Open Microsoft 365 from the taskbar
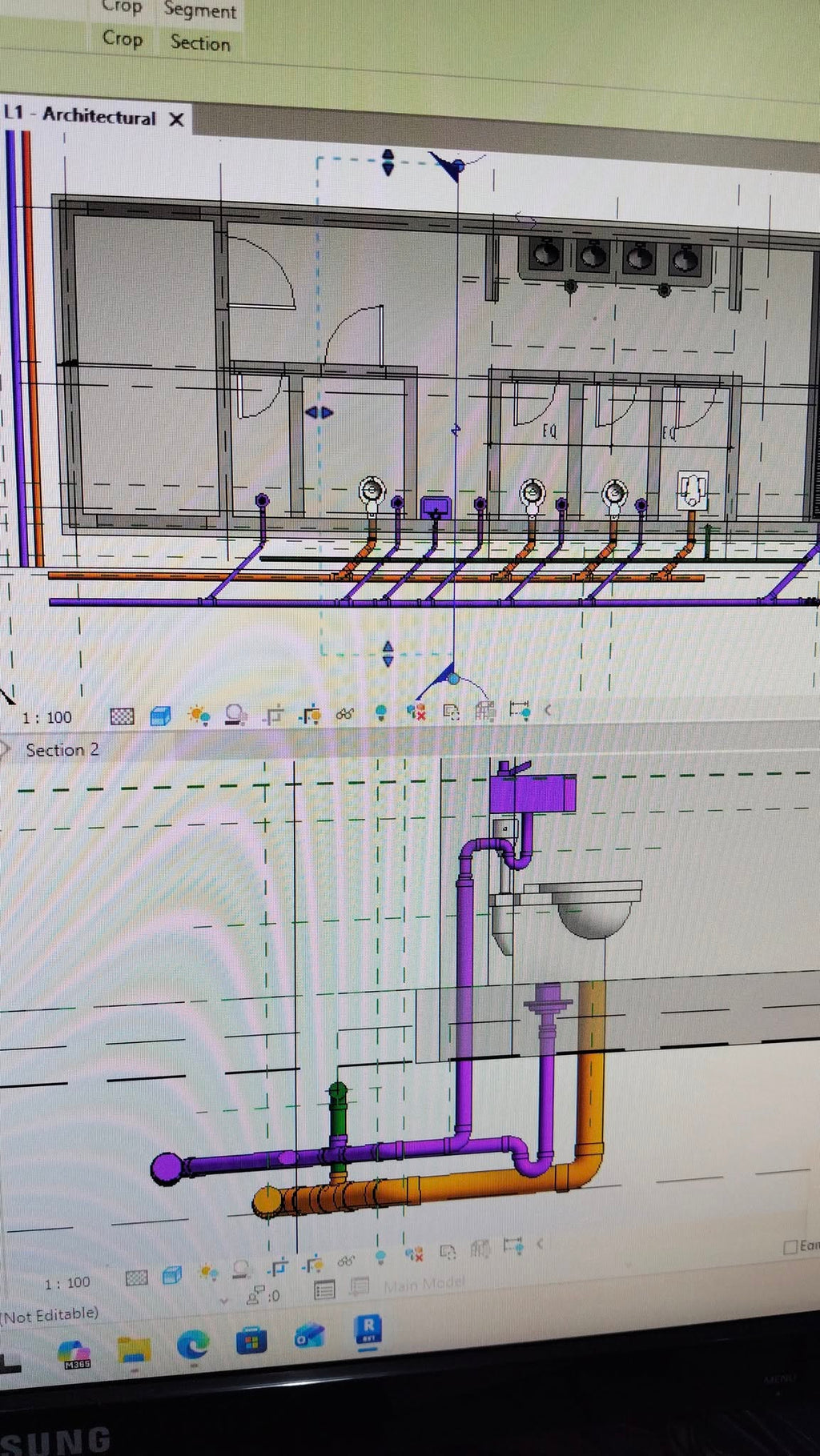The image size is (820, 1456). (74, 1354)
